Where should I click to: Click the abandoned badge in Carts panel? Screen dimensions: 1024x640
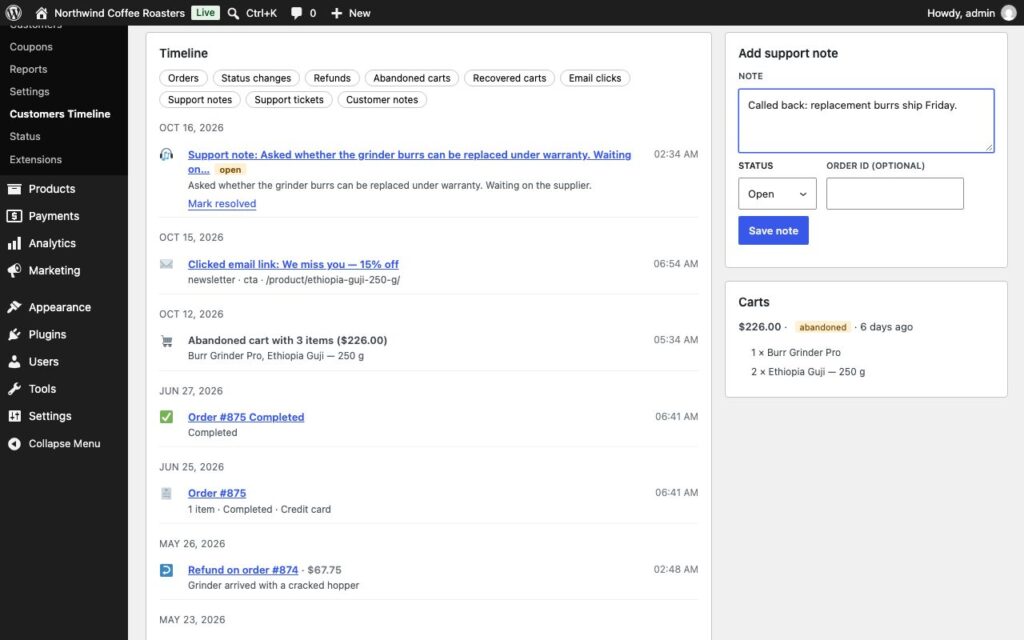click(x=823, y=327)
